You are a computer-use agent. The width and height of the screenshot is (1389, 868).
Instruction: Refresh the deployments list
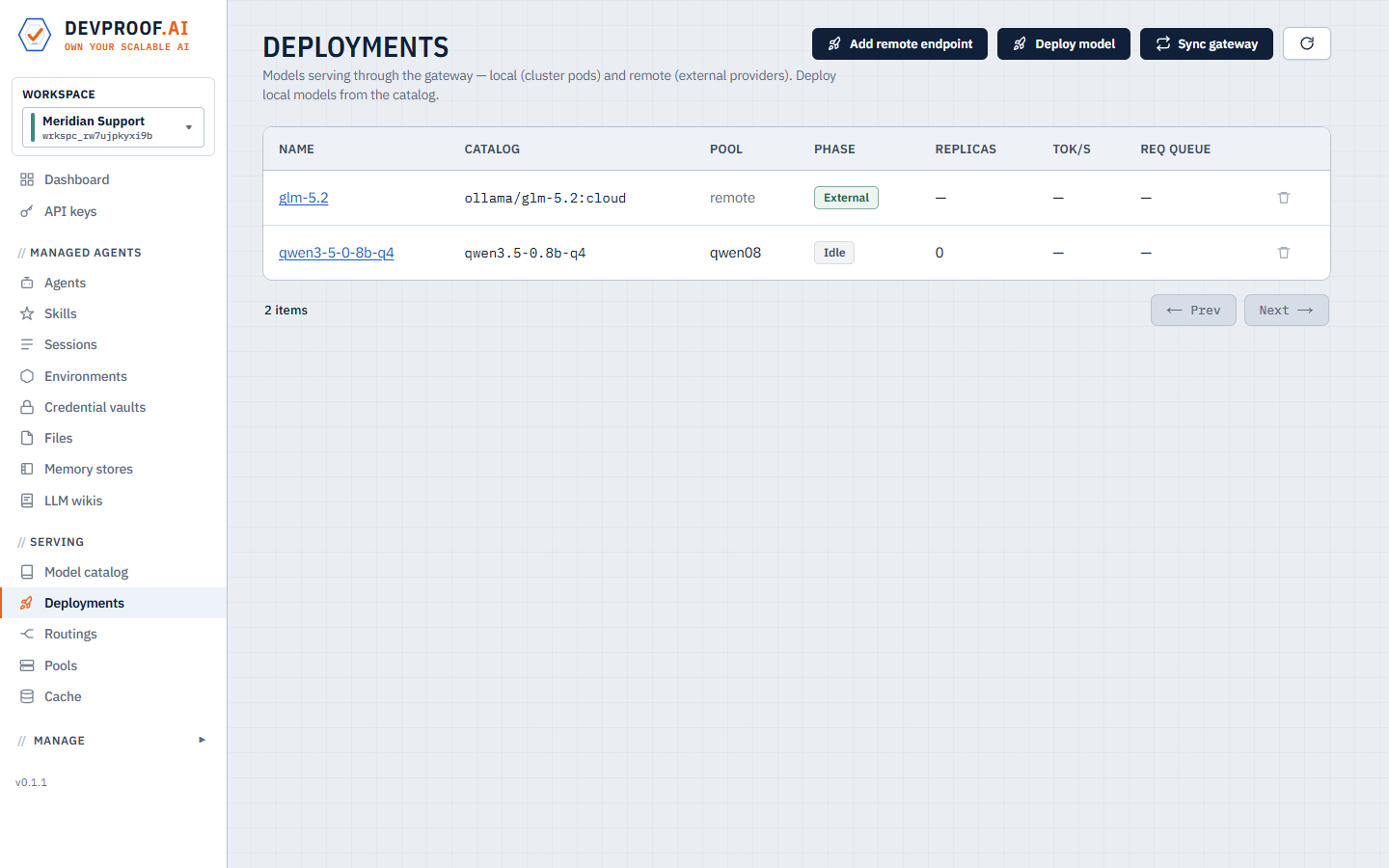[1307, 43]
